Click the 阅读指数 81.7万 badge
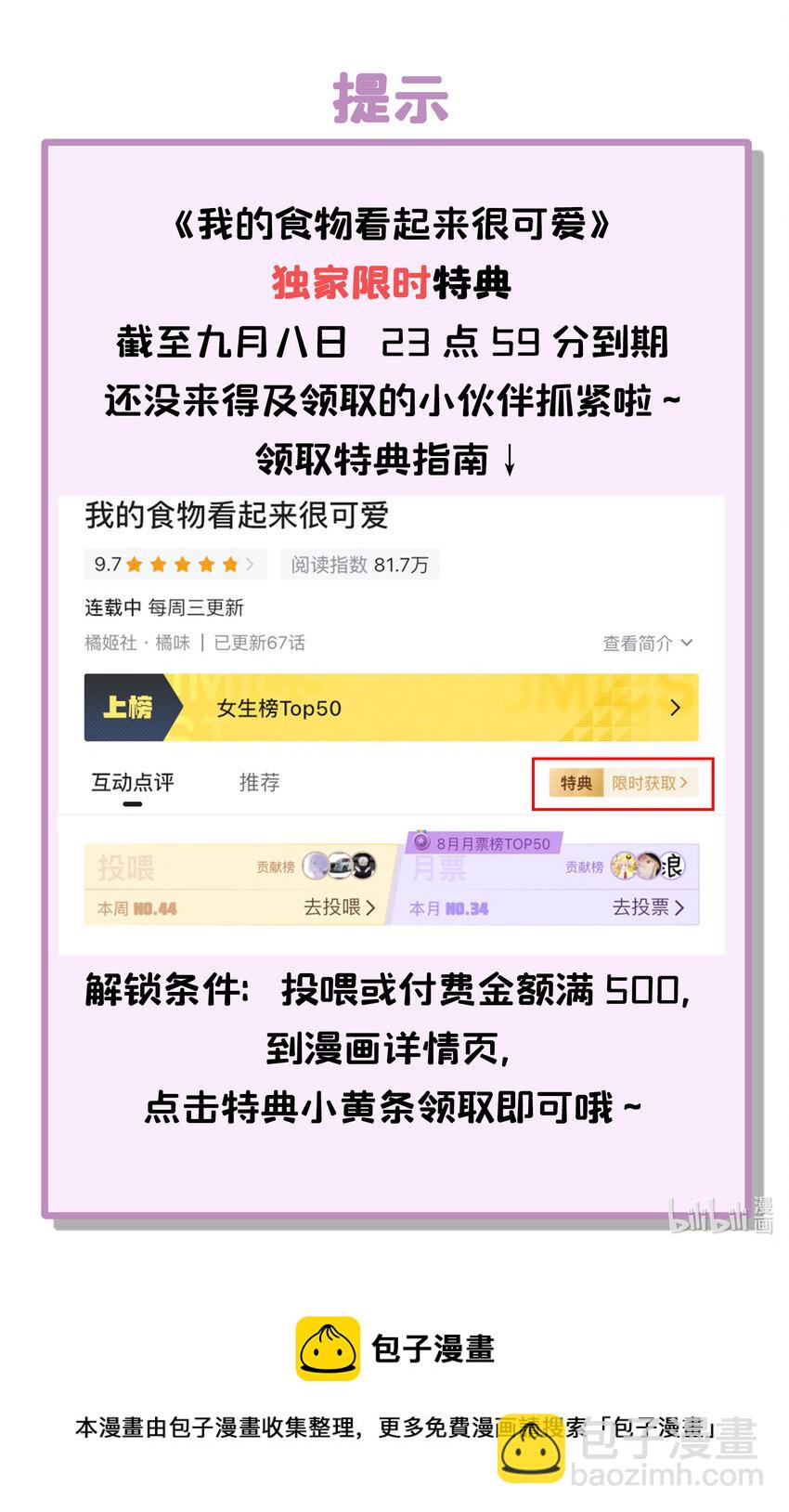Screen dimensions: 789x1512 pos(360,565)
